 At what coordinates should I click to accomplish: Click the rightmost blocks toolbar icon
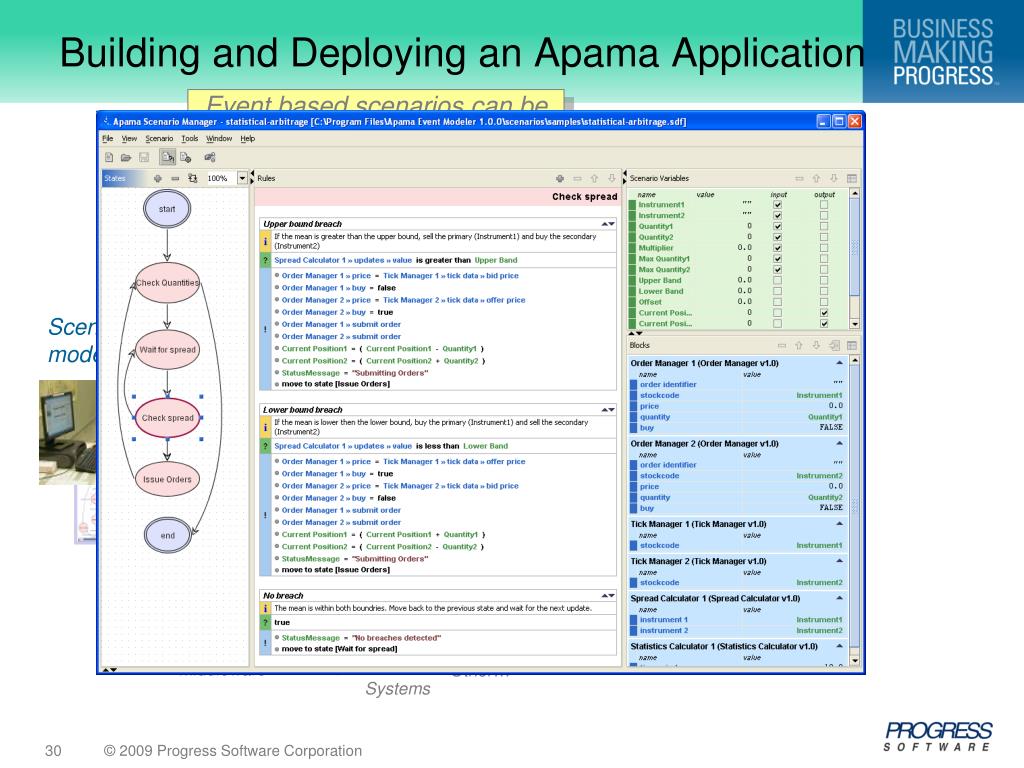(x=210, y=157)
